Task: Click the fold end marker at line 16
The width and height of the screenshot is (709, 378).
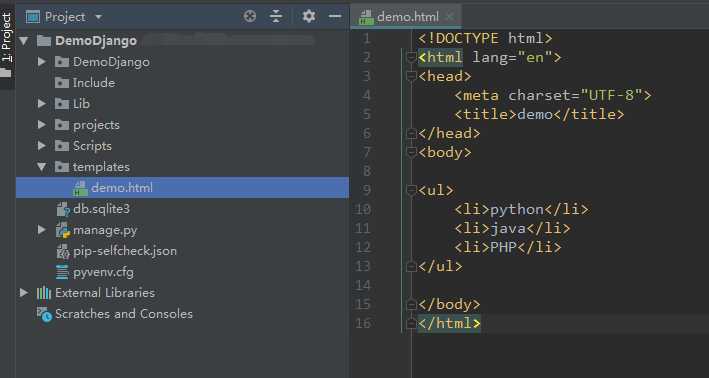Action: [x=411, y=323]
